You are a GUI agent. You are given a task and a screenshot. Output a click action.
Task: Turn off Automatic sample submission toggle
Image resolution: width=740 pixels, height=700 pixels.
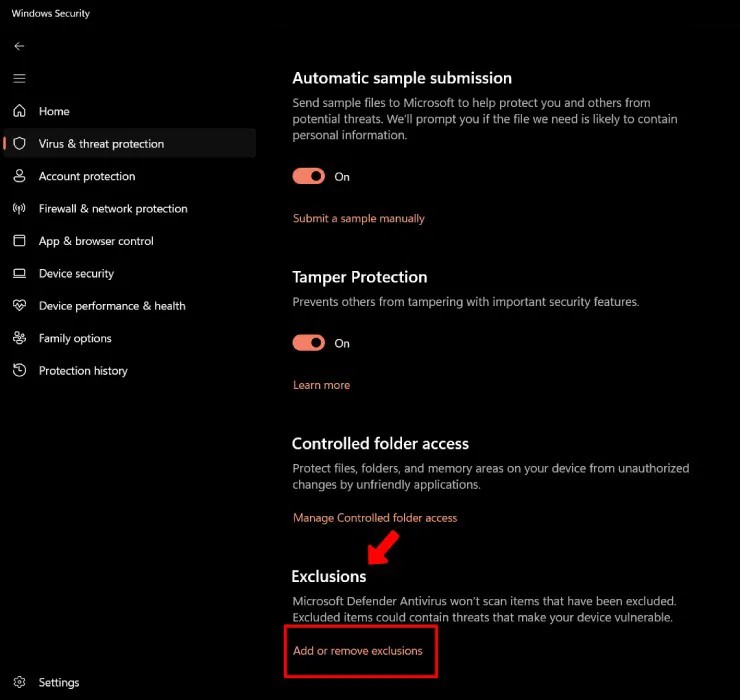pyautogui.click(x=309, y=176)
